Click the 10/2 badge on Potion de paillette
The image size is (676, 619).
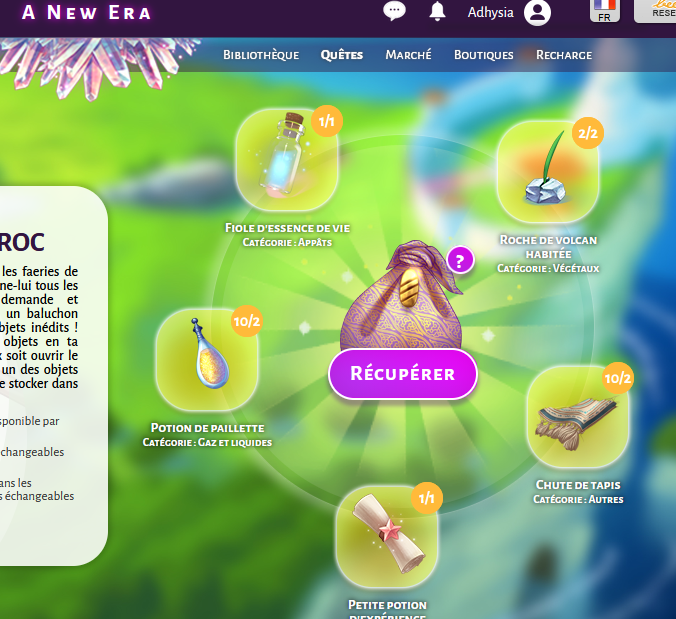247,321
